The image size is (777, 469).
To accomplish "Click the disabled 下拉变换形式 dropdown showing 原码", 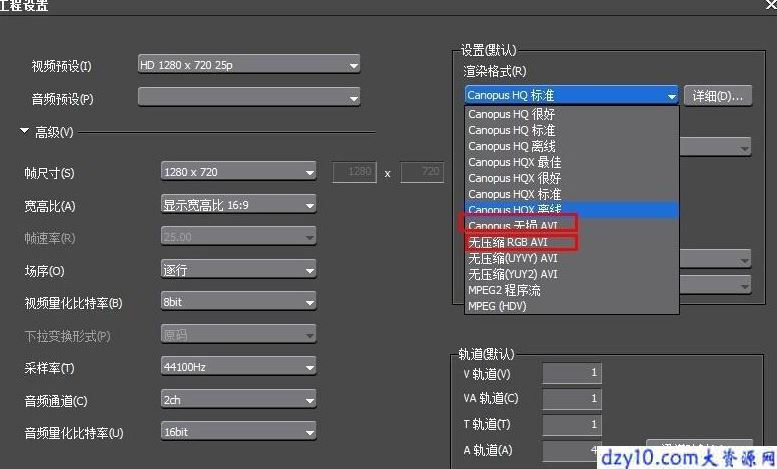I will (x=238, y=335).
